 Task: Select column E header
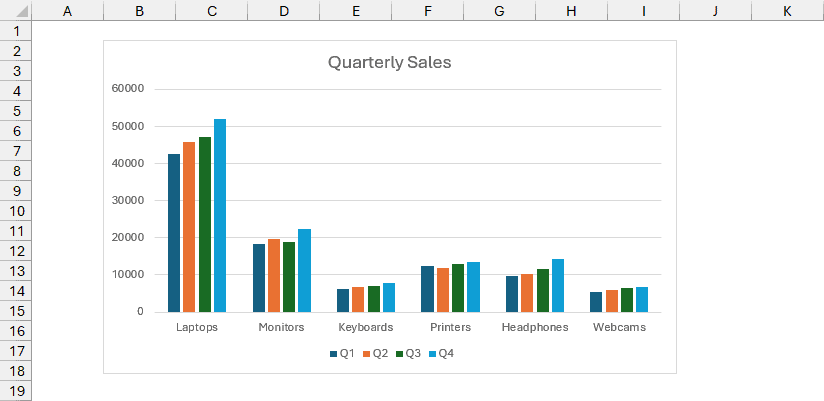coord(355,11)
